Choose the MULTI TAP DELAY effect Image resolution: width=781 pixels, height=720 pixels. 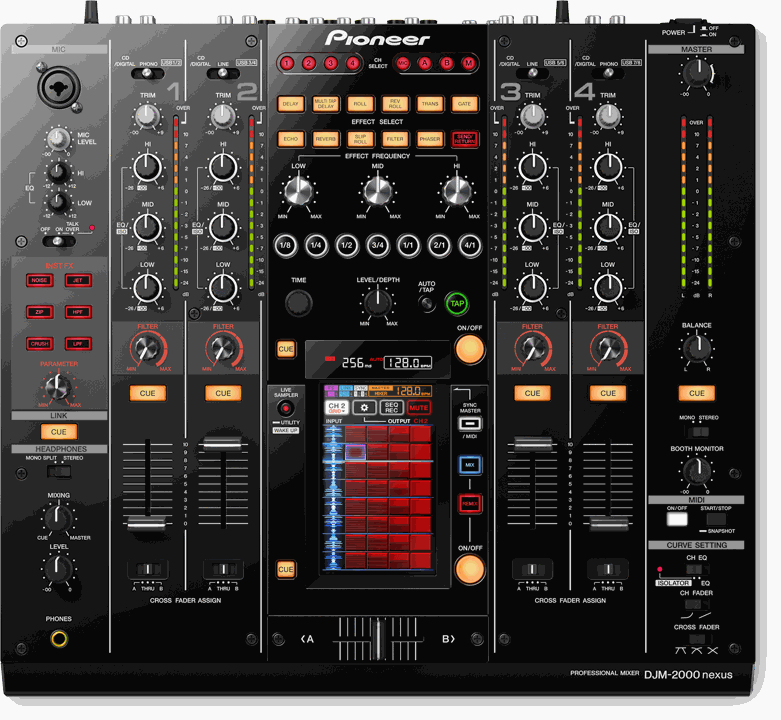point(325,104)
